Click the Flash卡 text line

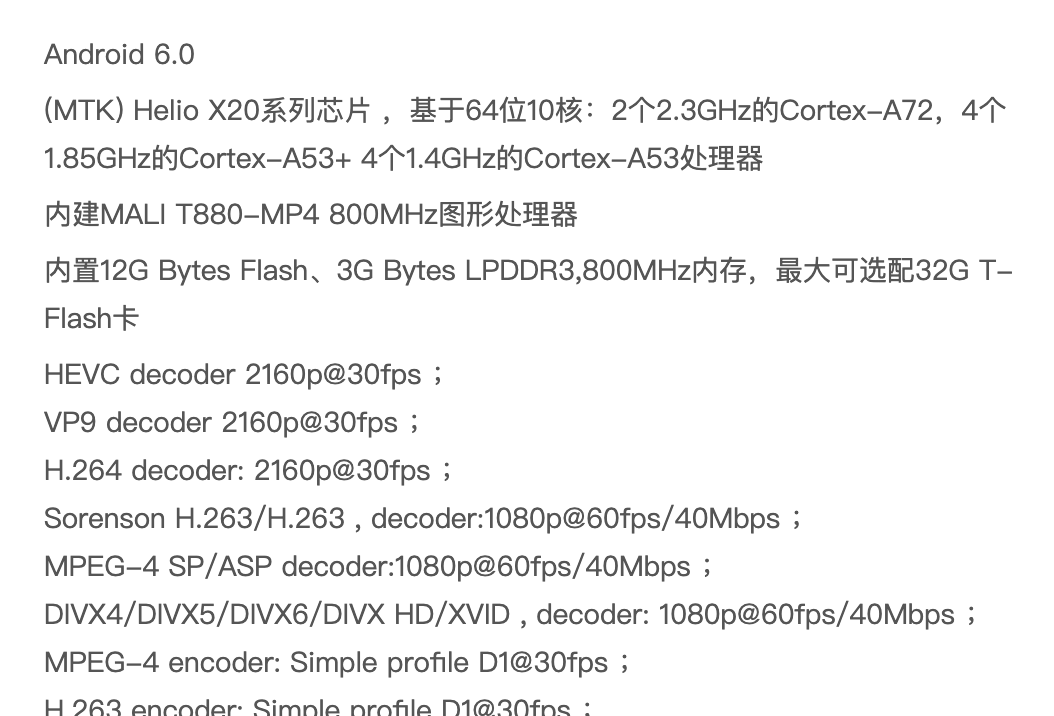click(x=91, y=319)
